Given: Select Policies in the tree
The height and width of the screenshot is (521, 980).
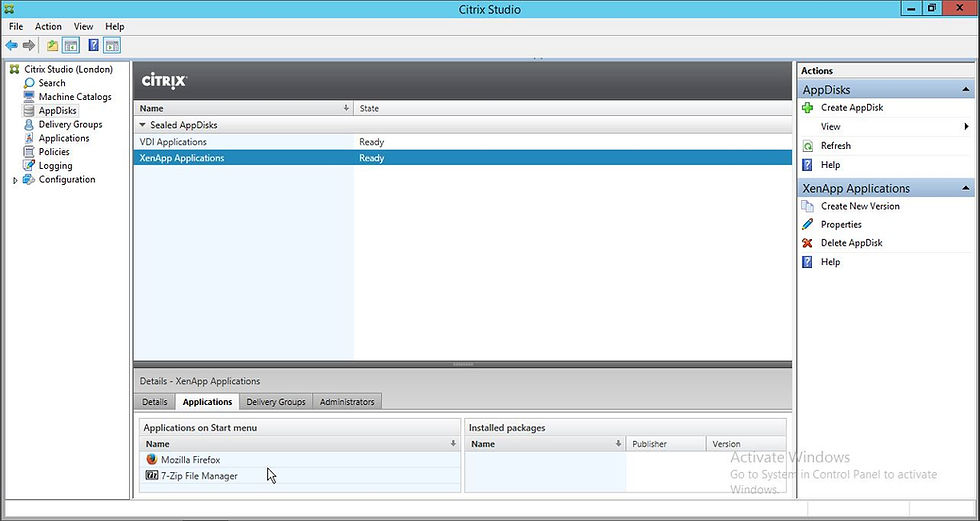Looking at the screenshot, I should [x=54, y=152].
